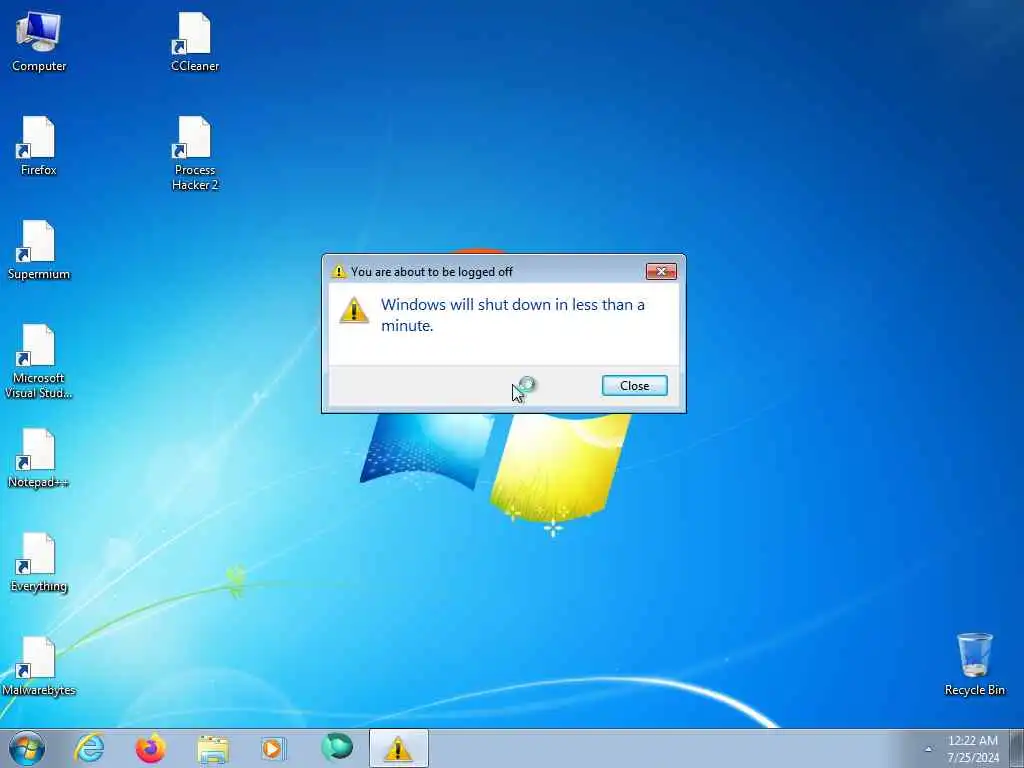Select the CCleaner desktop shortcut
The image size is (1024, 768).
coord(195,41)
